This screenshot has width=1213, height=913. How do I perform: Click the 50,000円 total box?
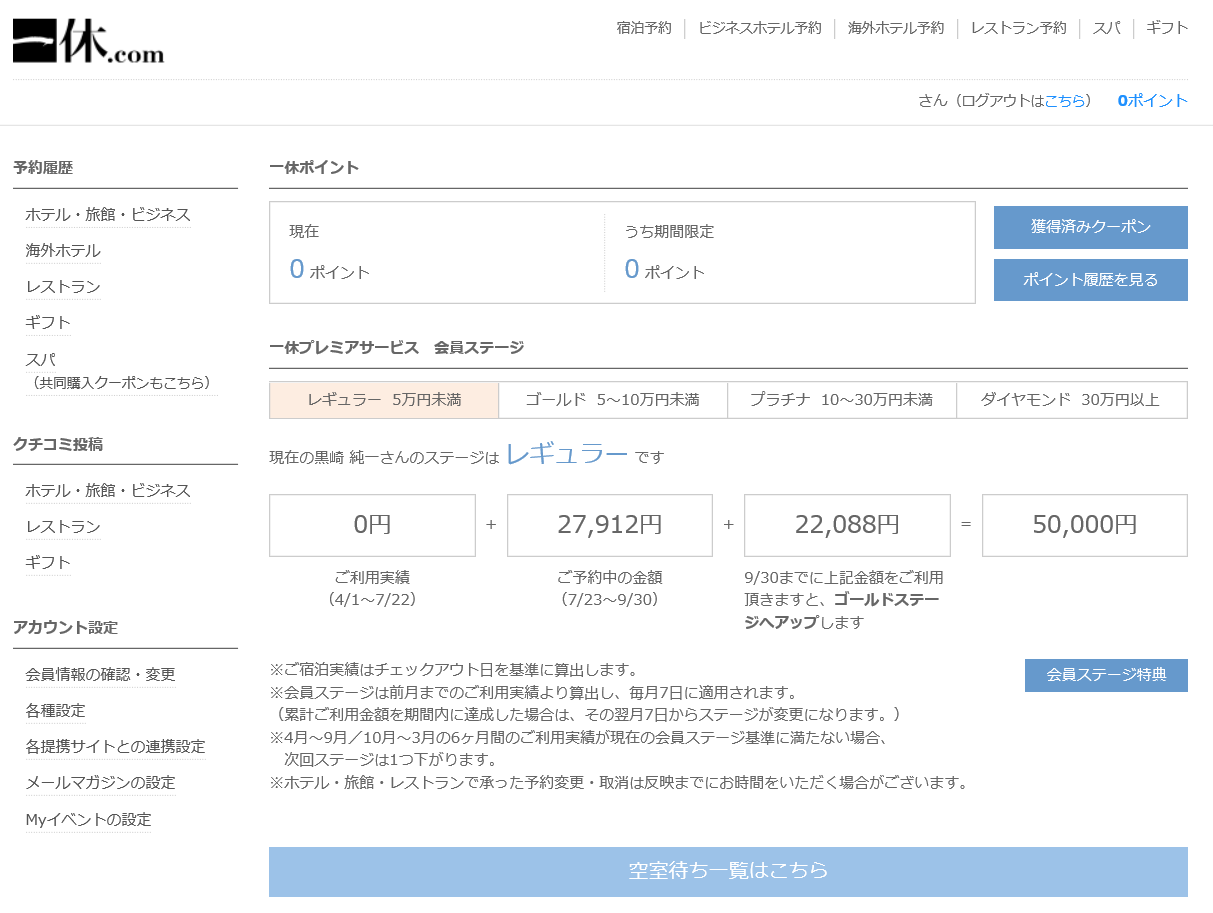(x=1085, y=525)
